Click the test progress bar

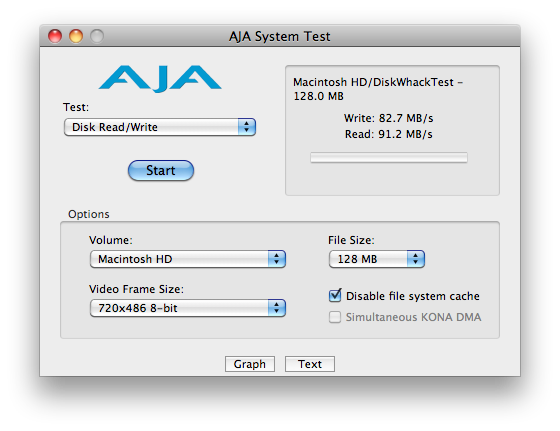pyautogui.click(x=389, y=157)
